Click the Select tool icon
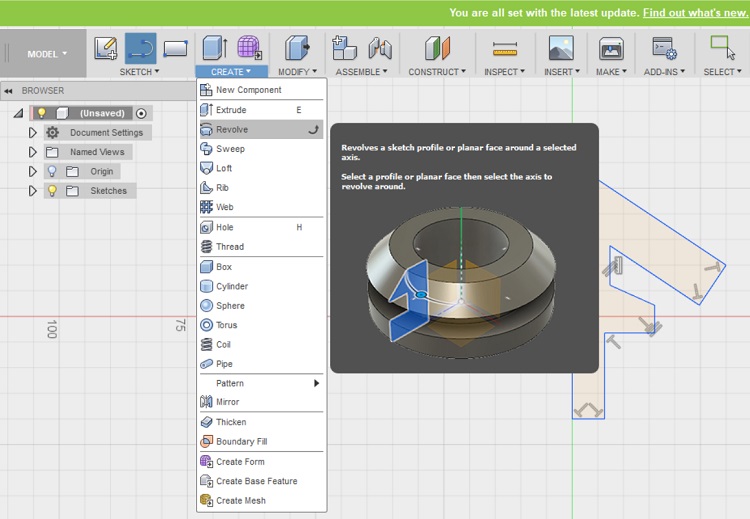 [722, 47]
